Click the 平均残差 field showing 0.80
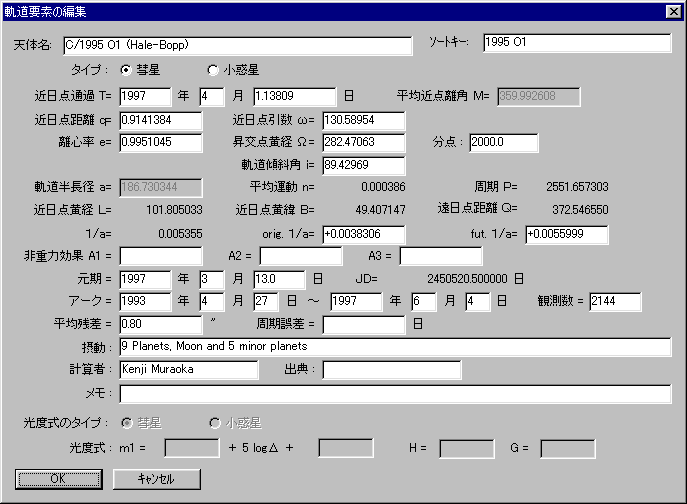The height and width of the screenshot is (504, 687). point(161,324)
